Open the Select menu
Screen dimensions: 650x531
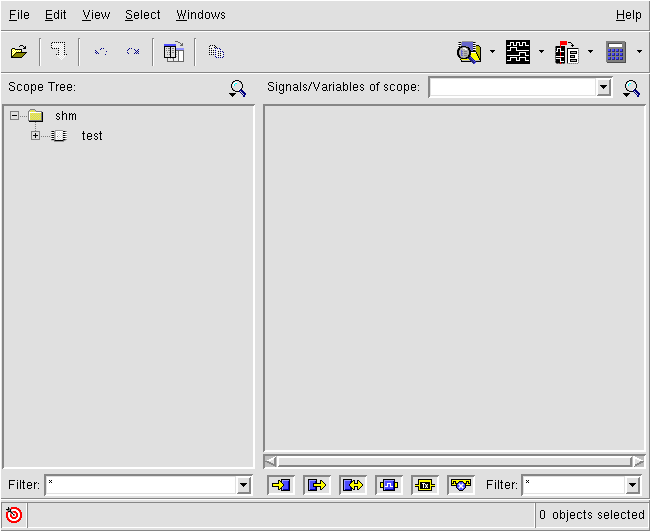[x=143, y=15]
